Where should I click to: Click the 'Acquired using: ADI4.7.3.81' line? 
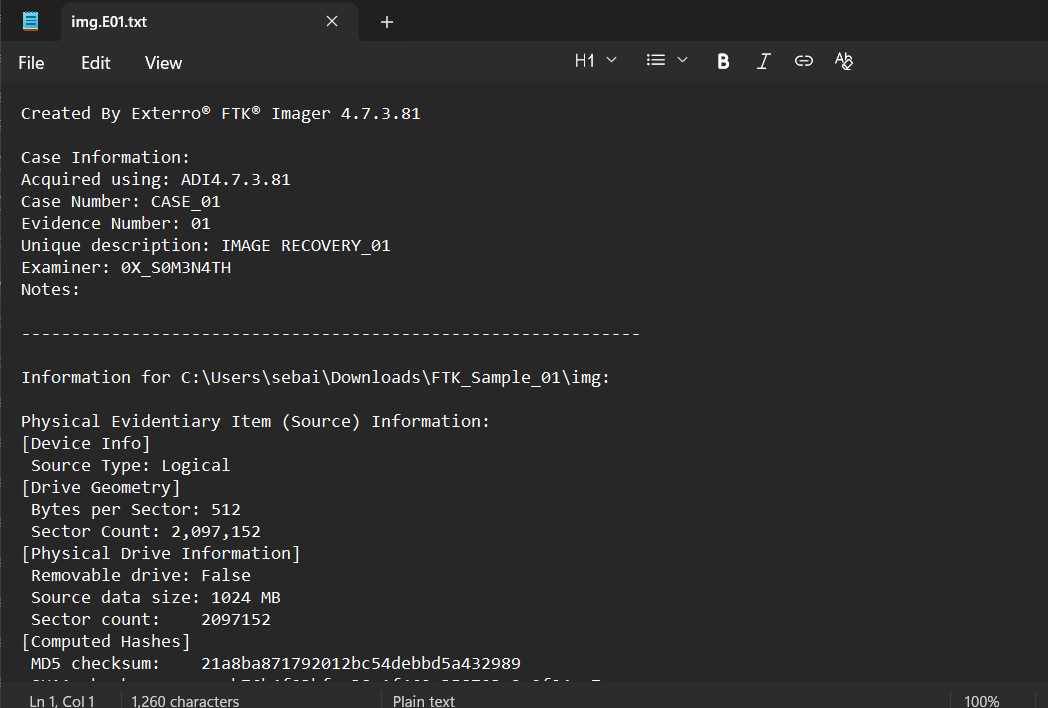click(x=156, y=180)
